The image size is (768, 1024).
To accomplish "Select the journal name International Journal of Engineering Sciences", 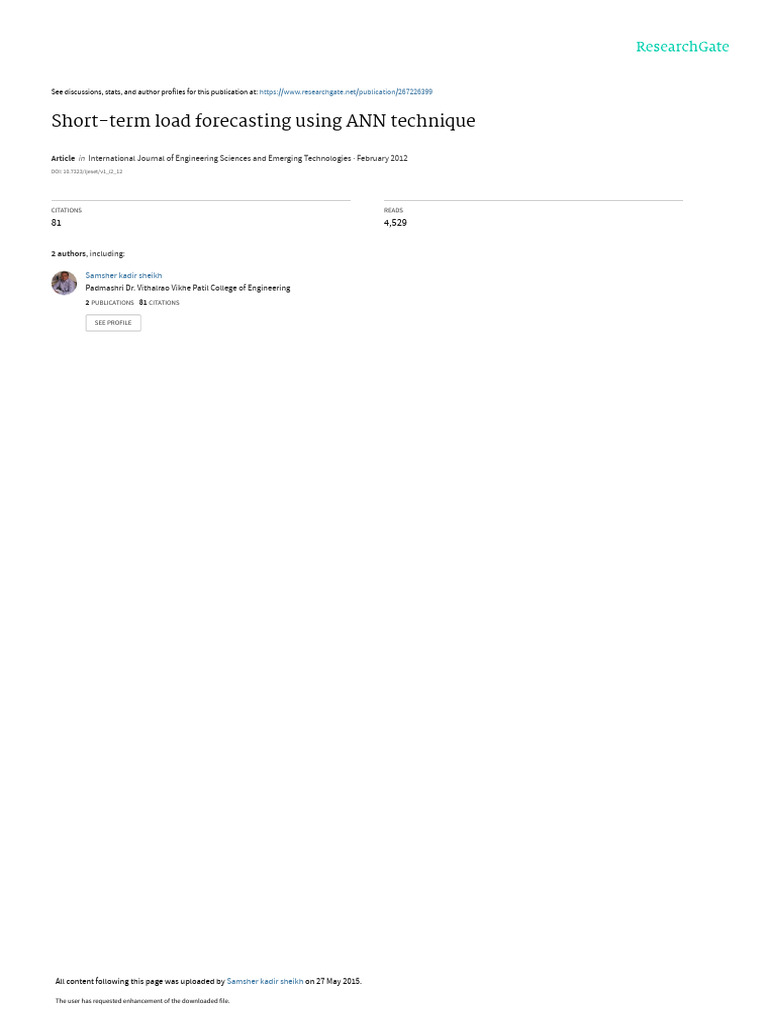I will point(219,158).
